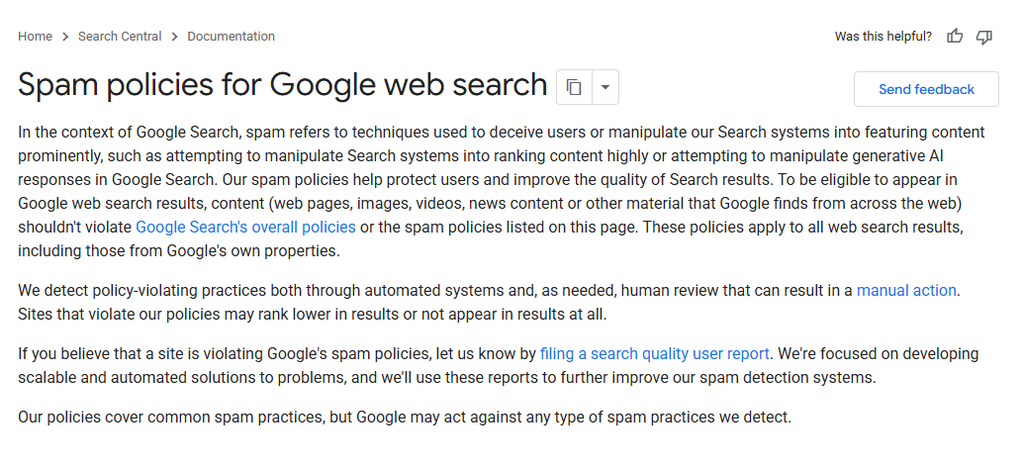The height and width of the screenshot is (469, 1024).
Task: Open the Send feedback button
Action: point(926,89)
